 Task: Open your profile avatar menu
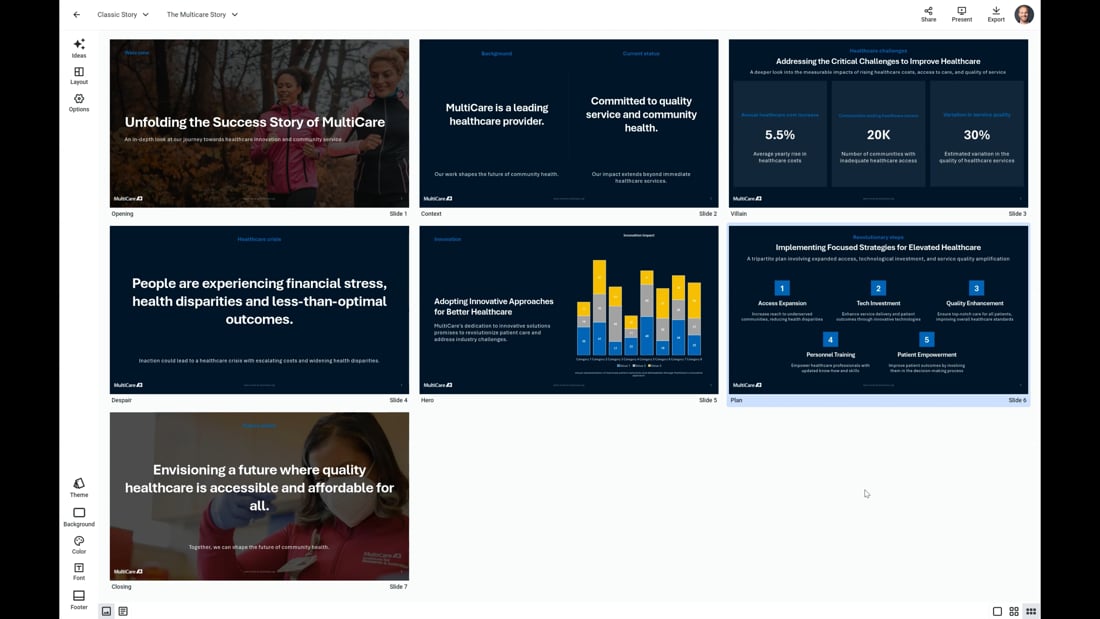point(1023,14)
